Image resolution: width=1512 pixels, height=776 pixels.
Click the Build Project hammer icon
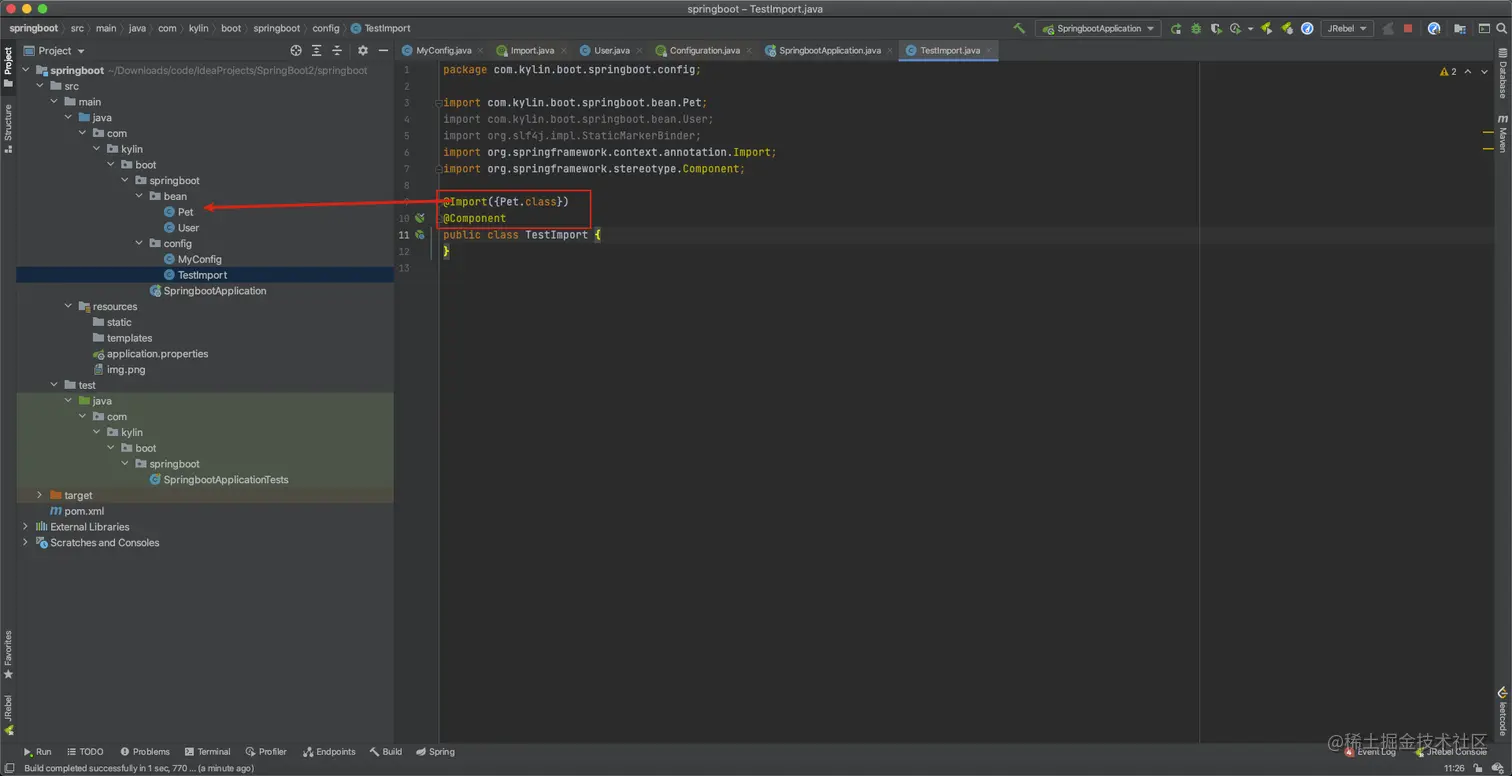(1019, 28)
